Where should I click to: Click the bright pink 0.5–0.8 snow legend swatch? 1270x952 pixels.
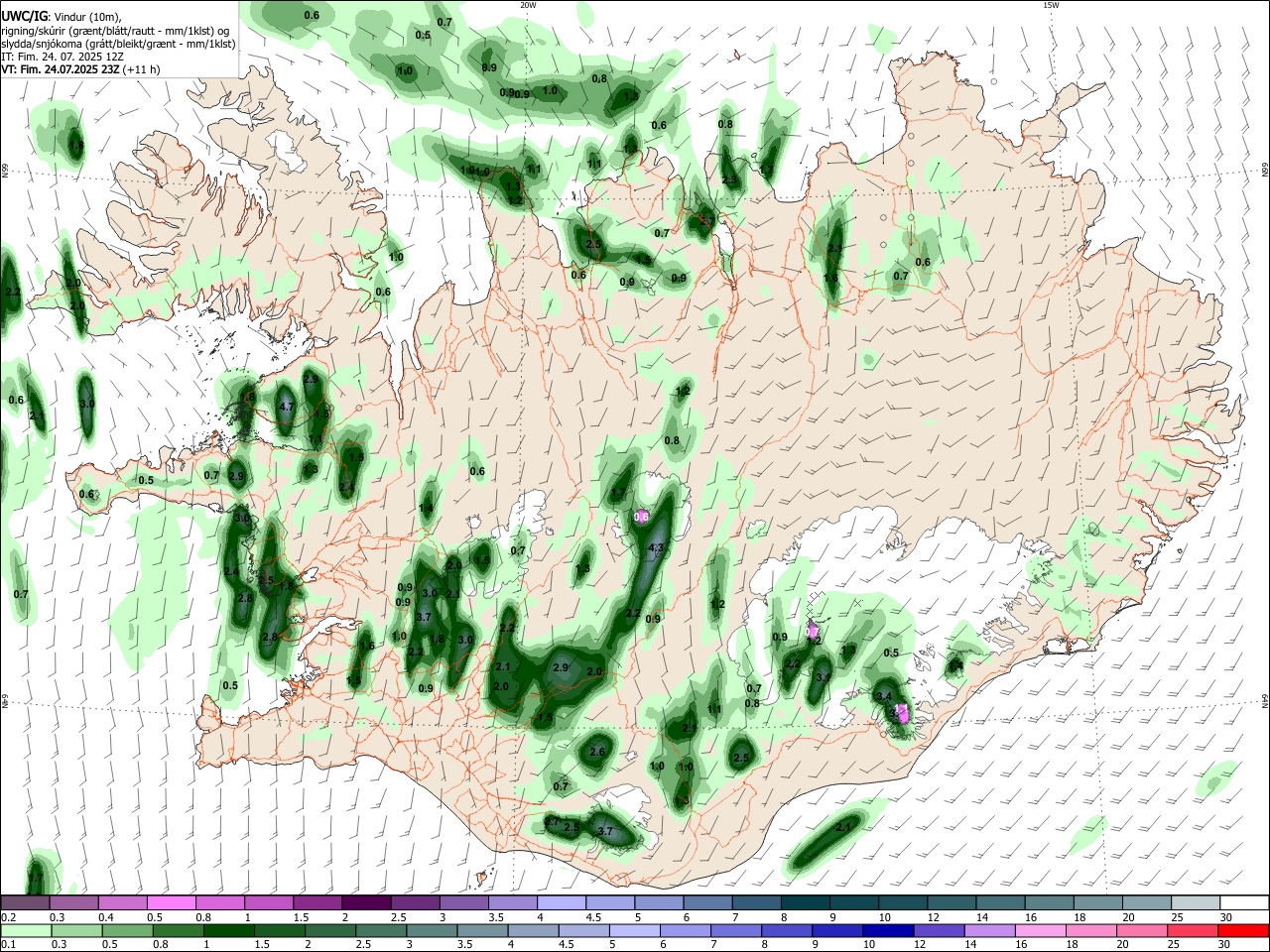[x=171, y=902]
